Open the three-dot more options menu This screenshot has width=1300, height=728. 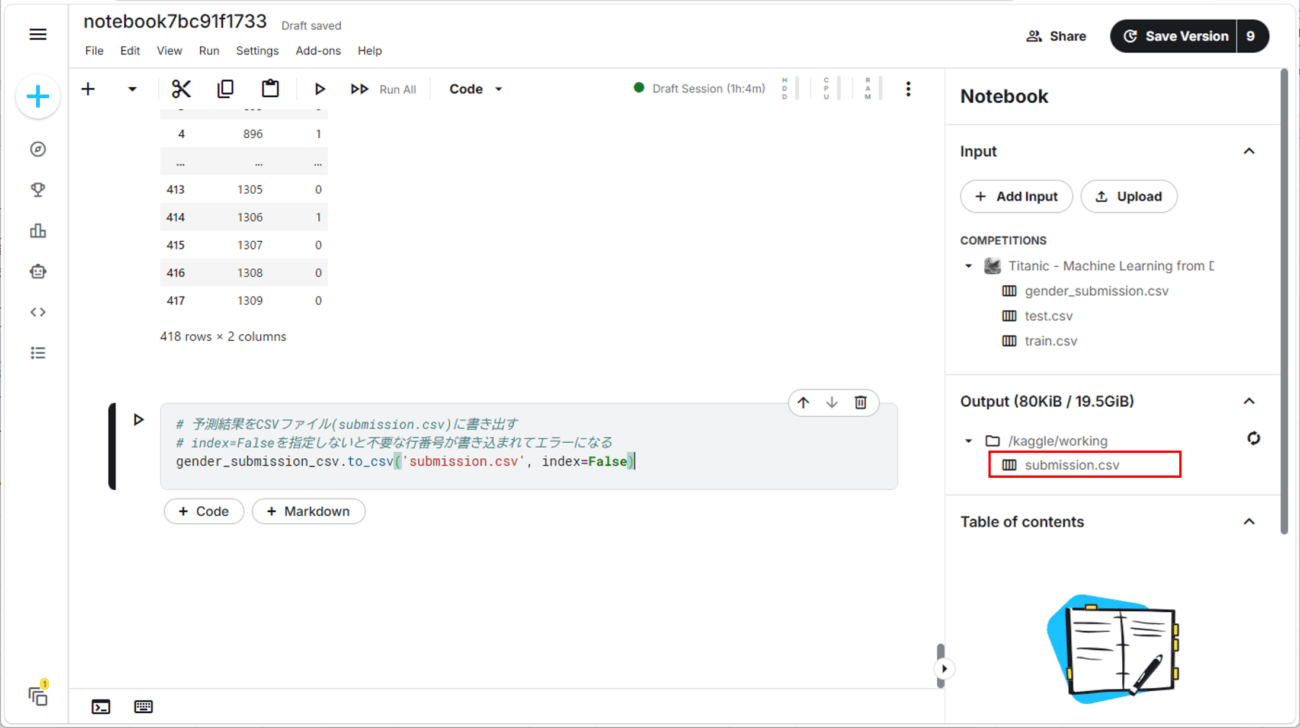click(908, 89)
